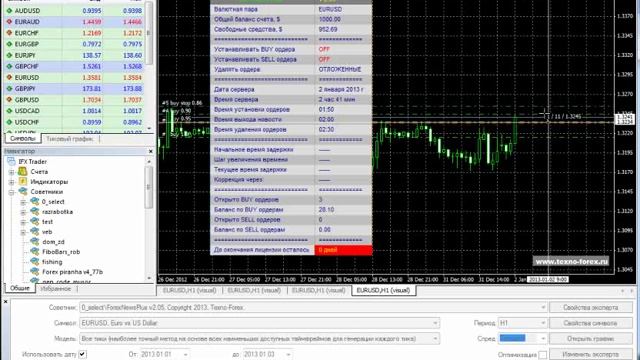Screen dimensions: 640x360
Task: Click the www.texno-forex.ru label on chart
Action: [x=571, y=262]
